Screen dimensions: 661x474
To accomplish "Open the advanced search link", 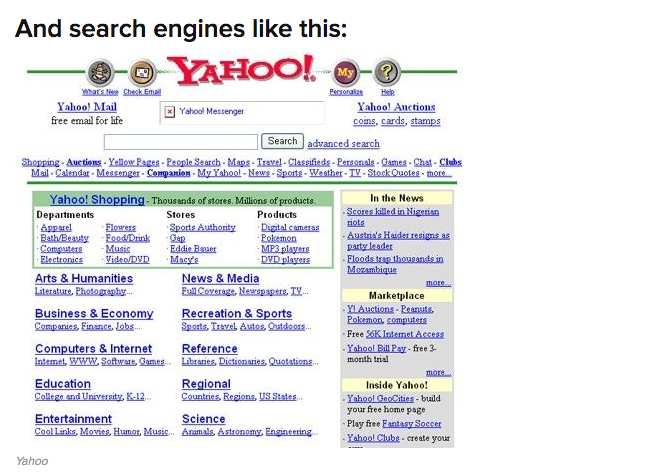I will pos(343,144).
